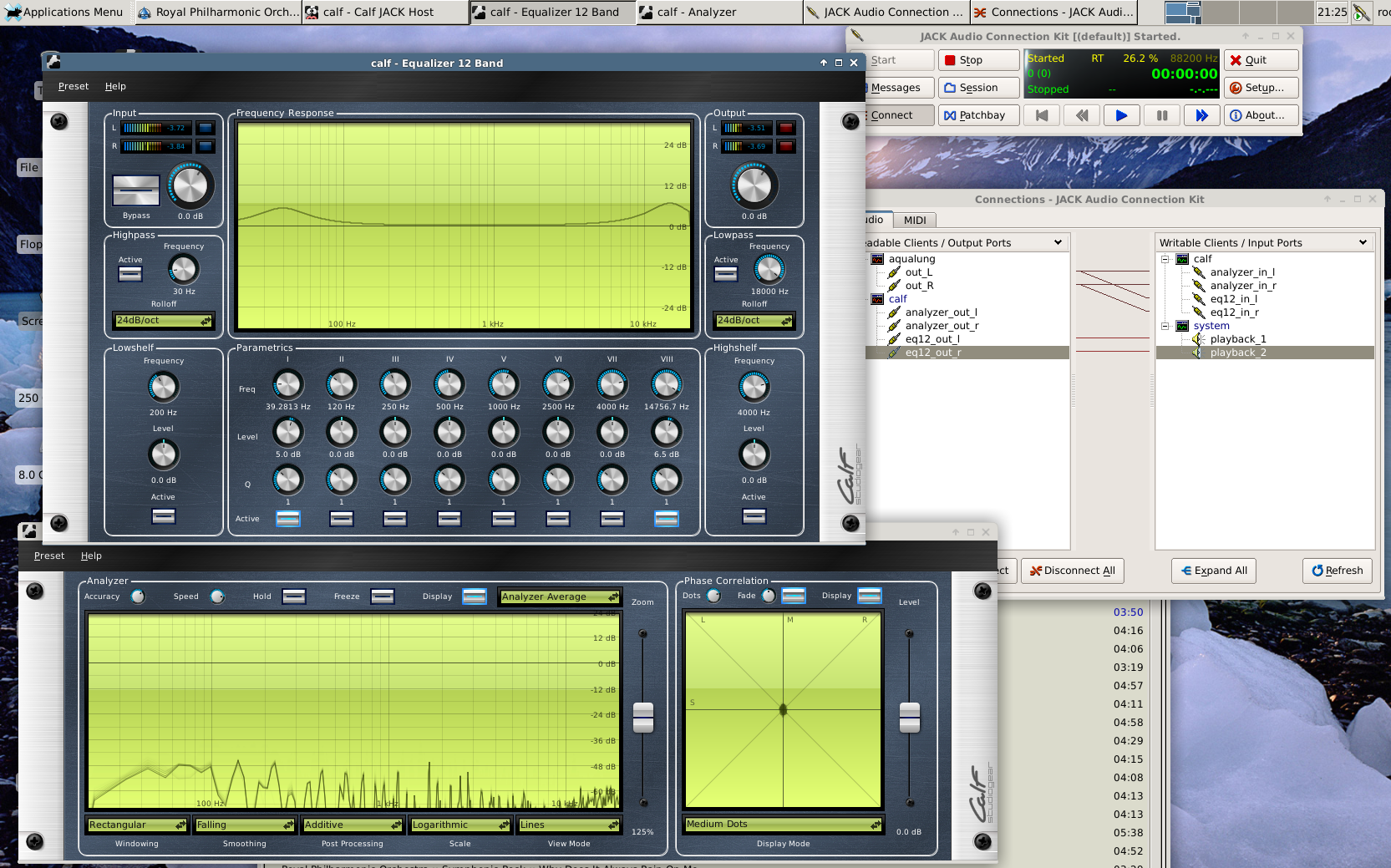Image resolution: width=1391 pixels, height=868 pixels.
Task: Click the analyzer Zoom slider handle
Action: 643,718
